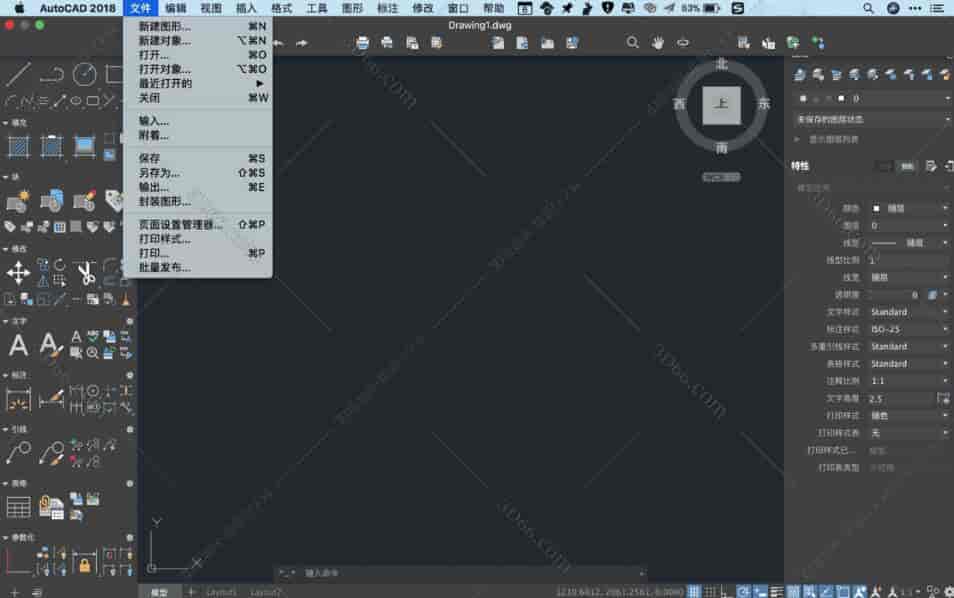
Task: Select the Pan hand tool in the toolbar
Action: click(x=658, y=42)
